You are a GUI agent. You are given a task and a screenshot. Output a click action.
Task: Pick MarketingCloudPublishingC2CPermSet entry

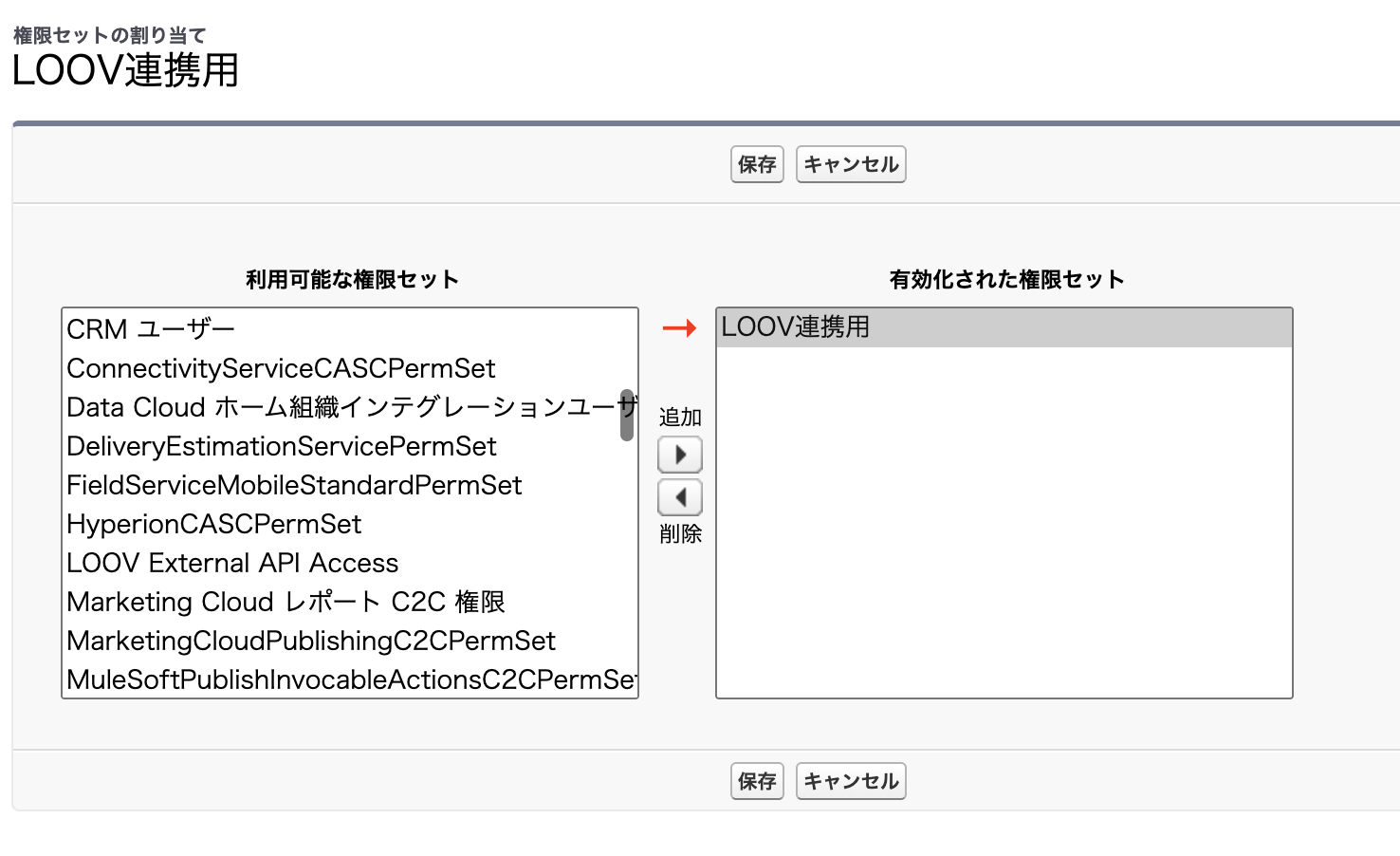311,641
